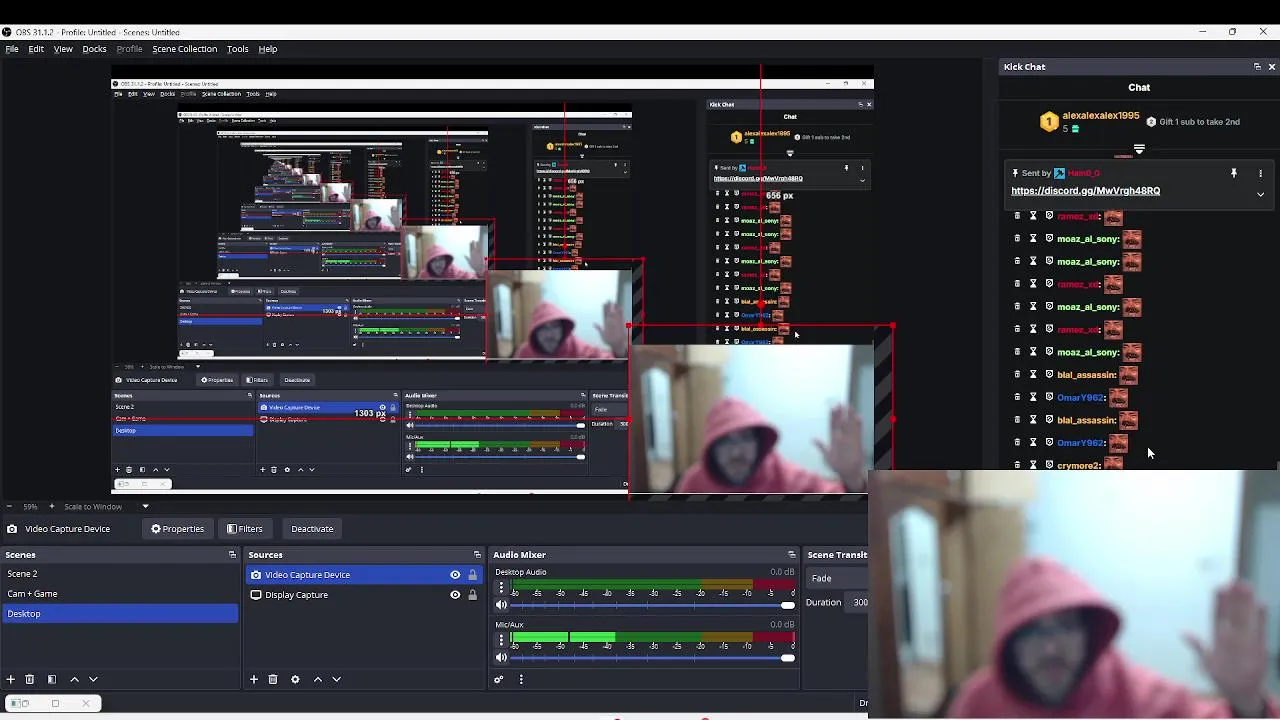
Task: Click the Deactivate button
Action: [312, 529]
